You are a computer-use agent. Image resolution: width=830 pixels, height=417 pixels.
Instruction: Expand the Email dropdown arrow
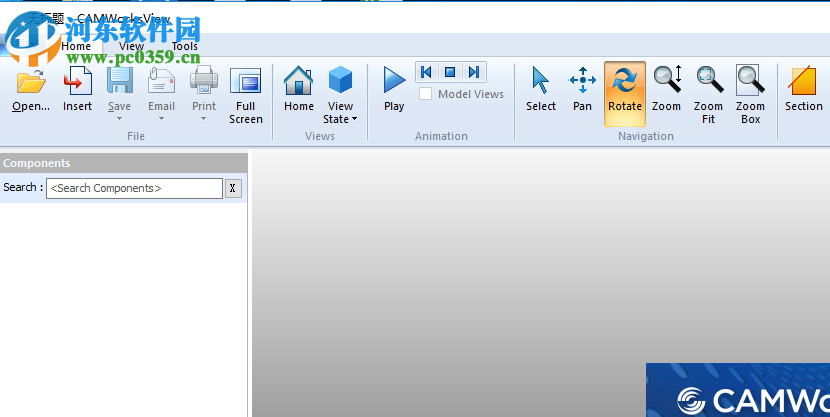(161, 119)
